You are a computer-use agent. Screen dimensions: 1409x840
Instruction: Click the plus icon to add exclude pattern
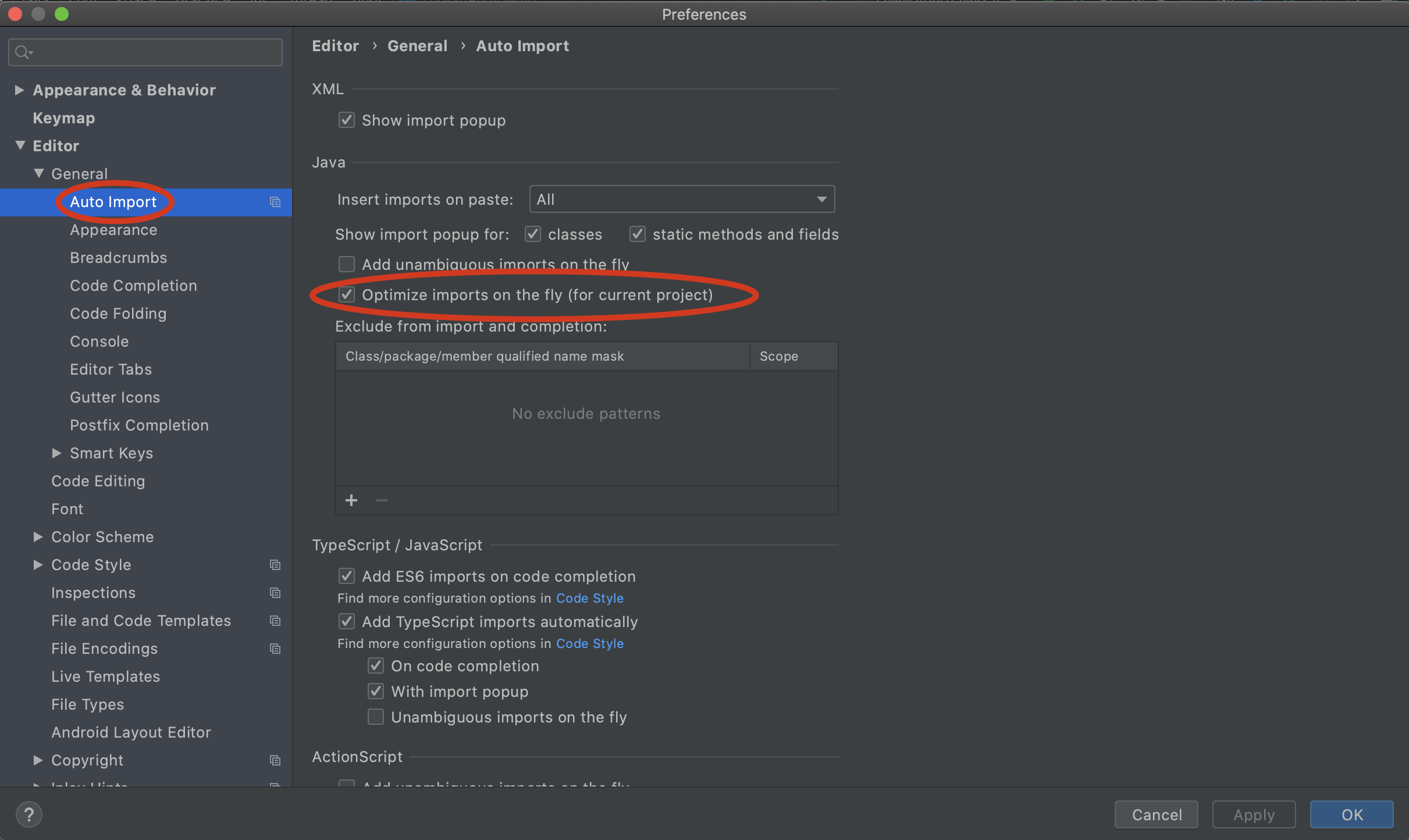[351, 500]
